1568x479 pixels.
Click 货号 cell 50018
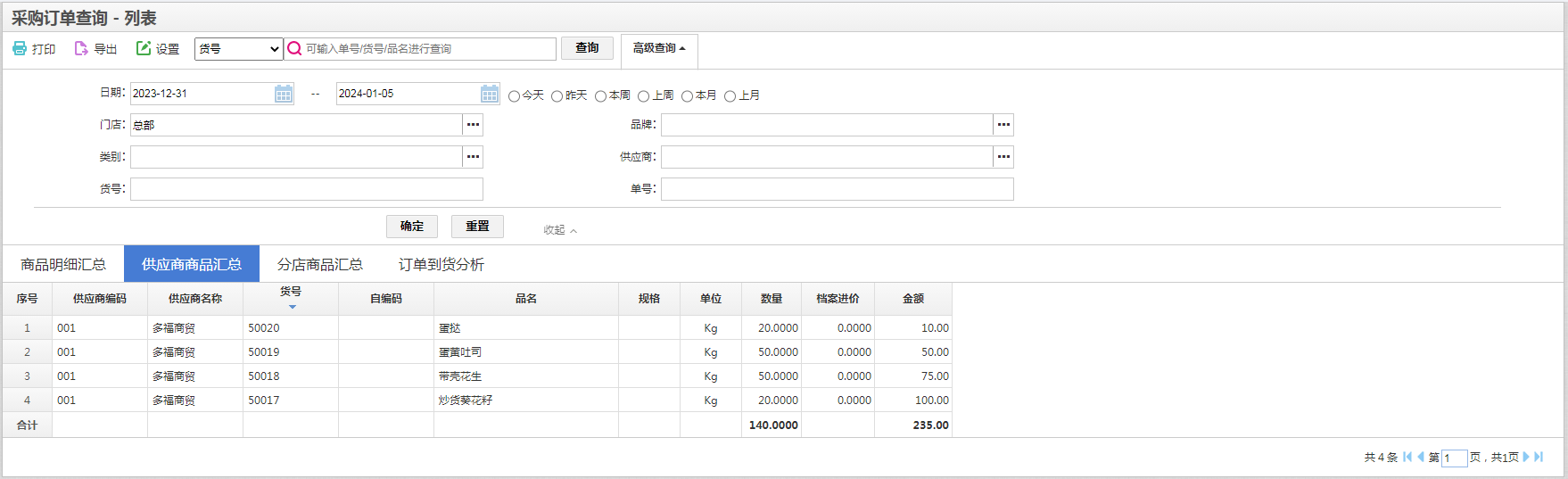click(291, 376)
